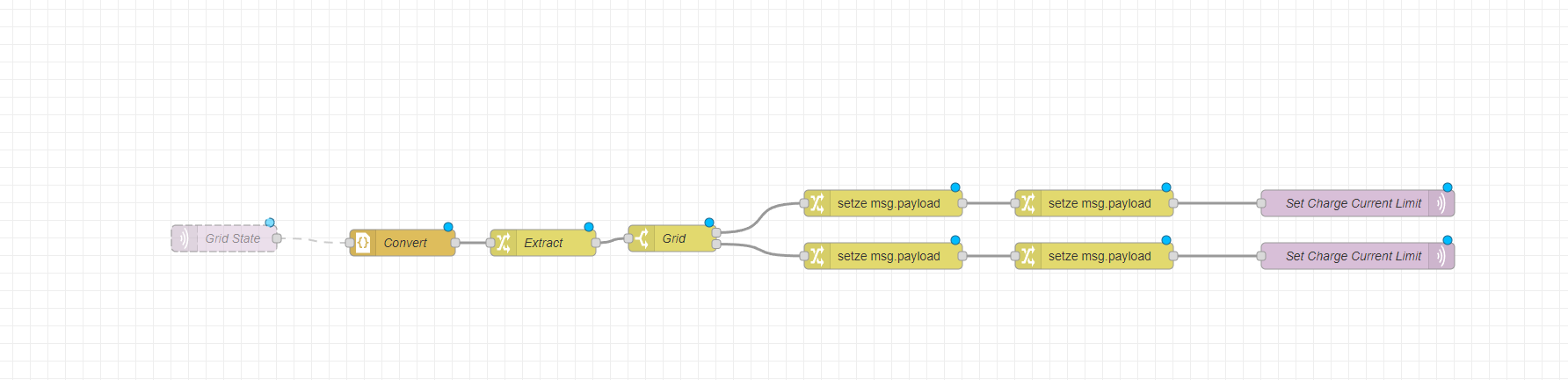
Task: Click changed dot on lower-row second setze msg.payload
Action: coord(1166,240)
